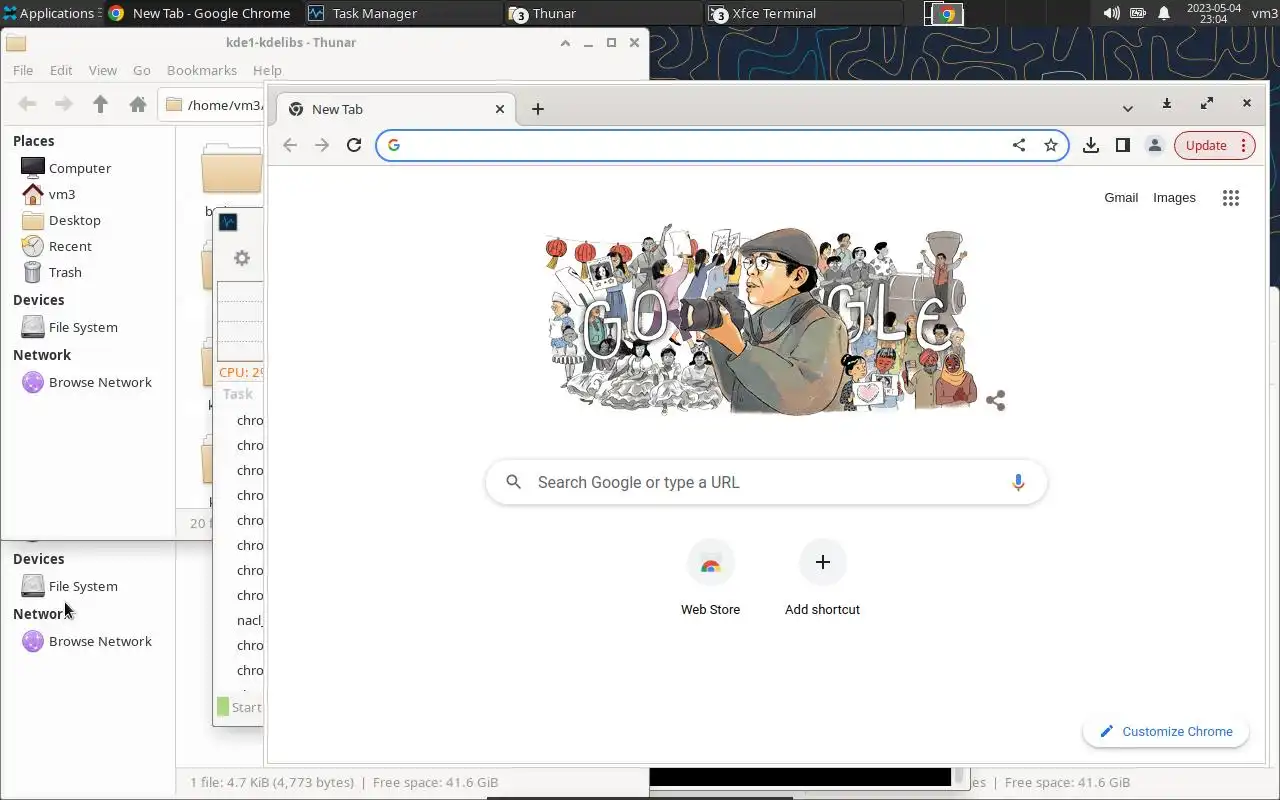
Task: Open Web Store shortcut
Action: [710, 580]
